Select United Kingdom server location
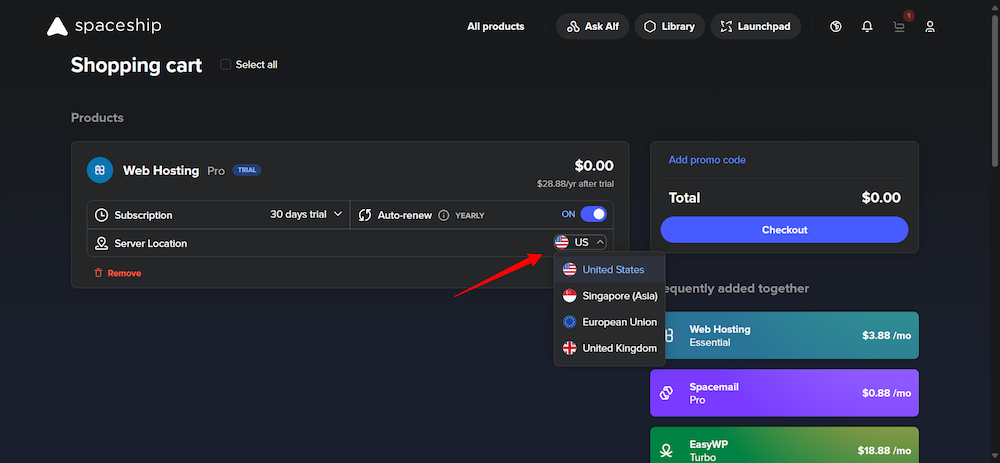Screen dimensions: 1000x463 610,348
